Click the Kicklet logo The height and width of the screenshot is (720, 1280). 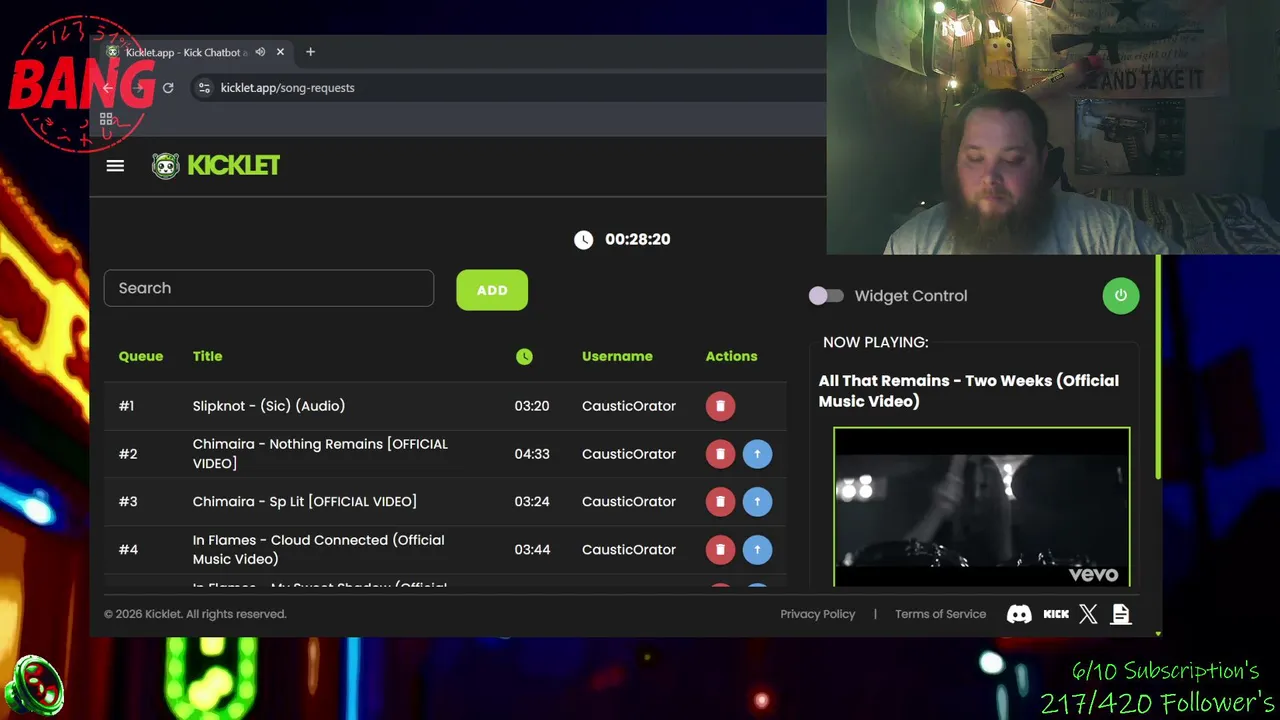click(x=216, y=166)
